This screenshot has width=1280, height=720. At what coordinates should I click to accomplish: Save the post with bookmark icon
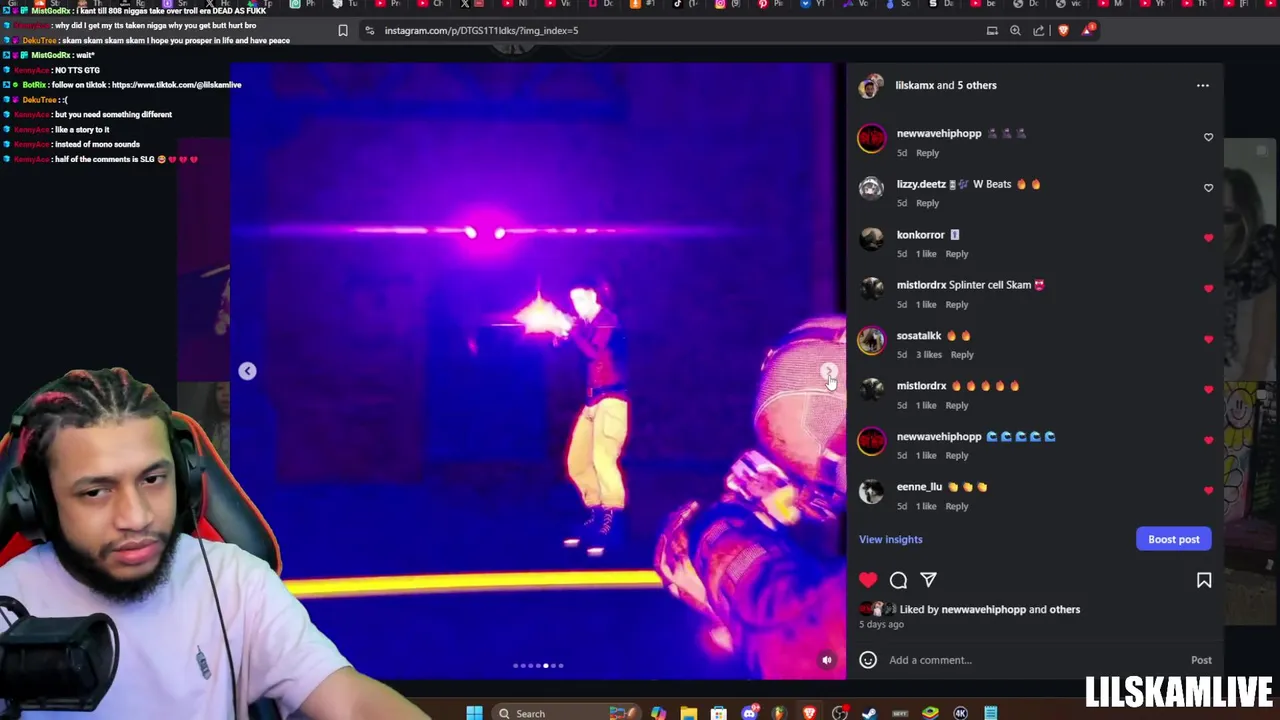(x=1204, y=580)
